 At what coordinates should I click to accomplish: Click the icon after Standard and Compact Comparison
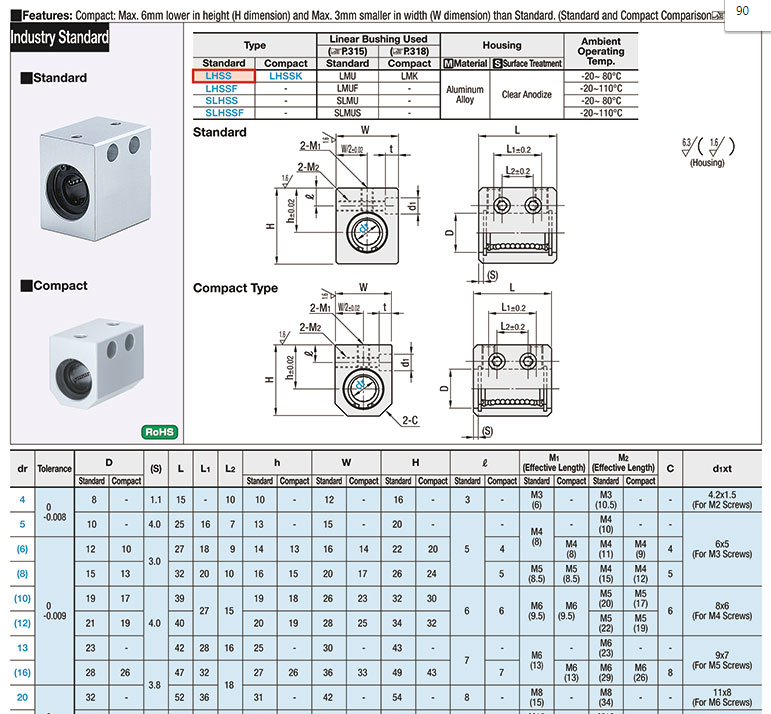tap(718, 16)
